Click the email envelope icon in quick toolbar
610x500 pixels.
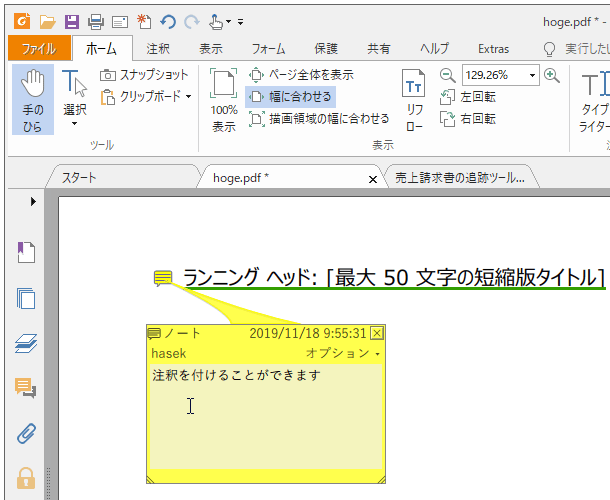click(120, 22)
